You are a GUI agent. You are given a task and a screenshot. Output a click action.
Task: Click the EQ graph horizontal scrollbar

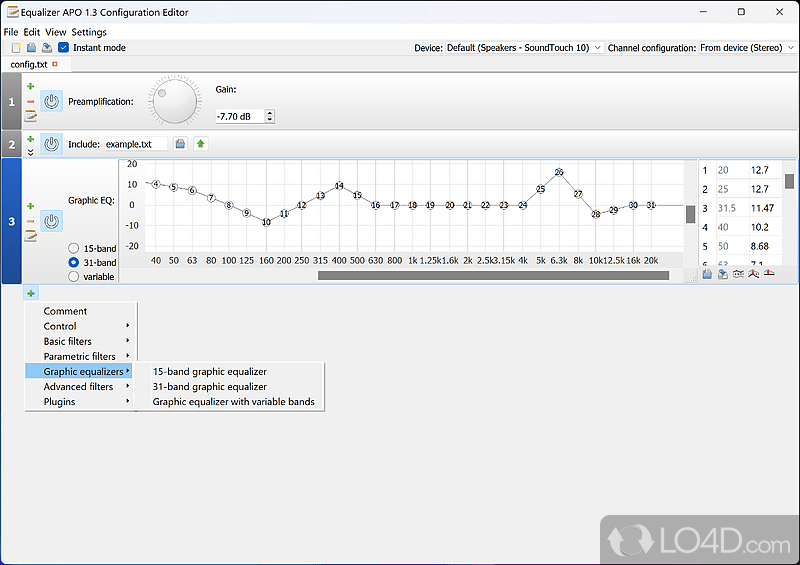493,276
